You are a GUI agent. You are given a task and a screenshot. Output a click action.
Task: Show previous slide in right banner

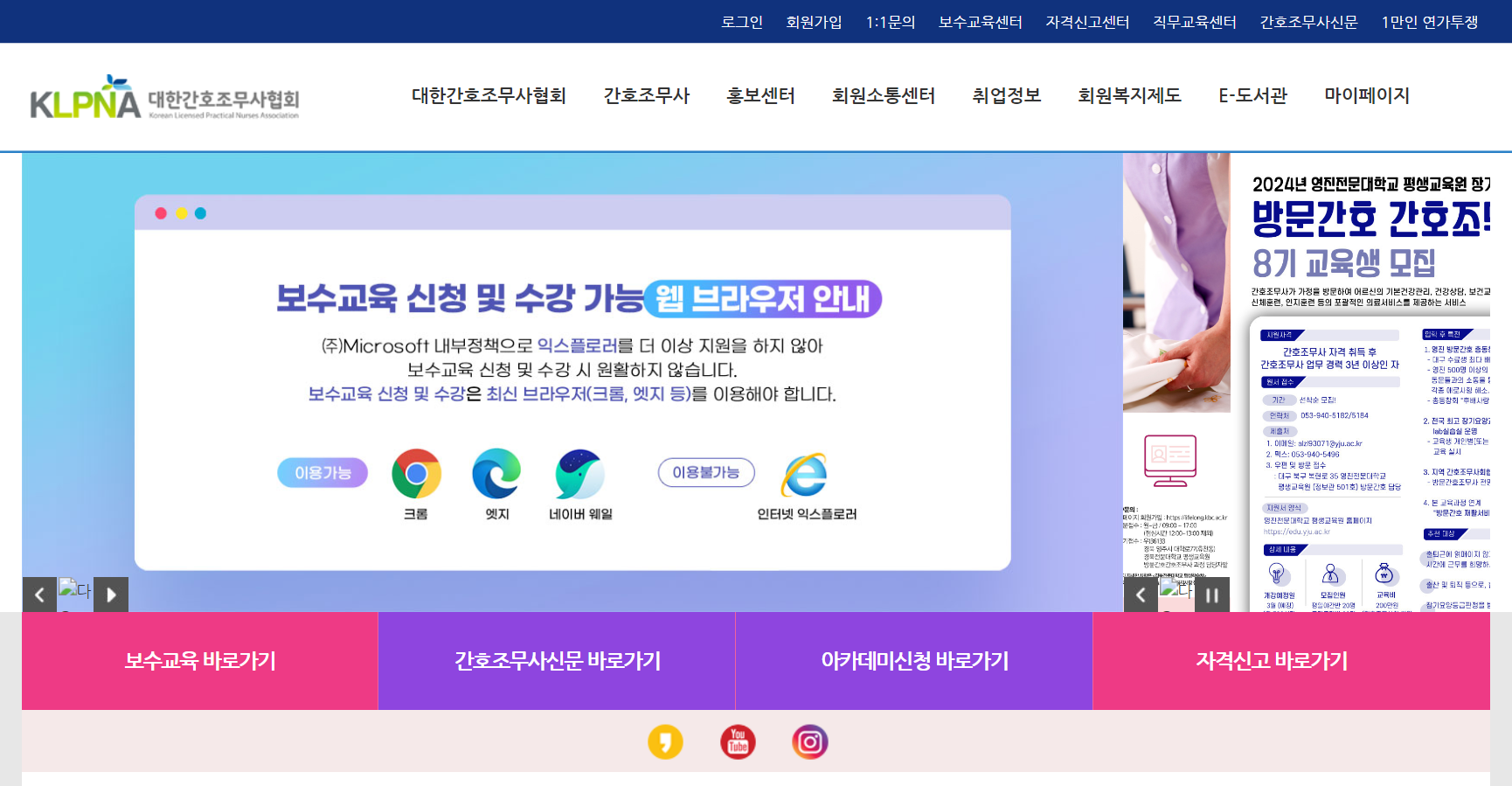click(x=1141, y=595)
